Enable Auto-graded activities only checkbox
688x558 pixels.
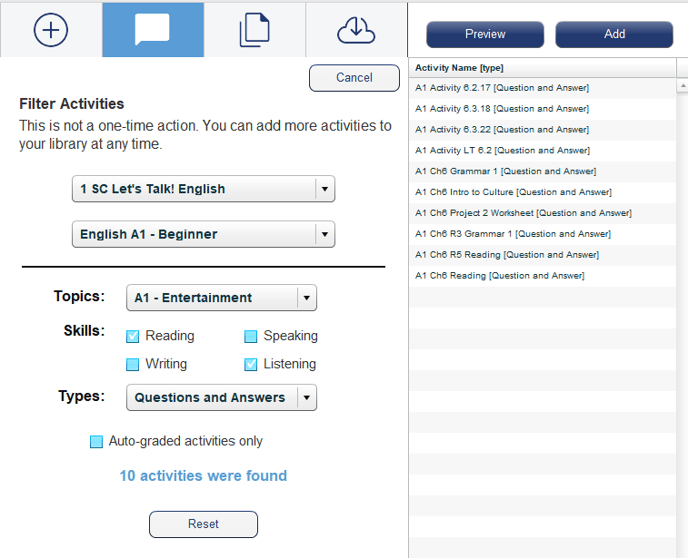(96, 441)
